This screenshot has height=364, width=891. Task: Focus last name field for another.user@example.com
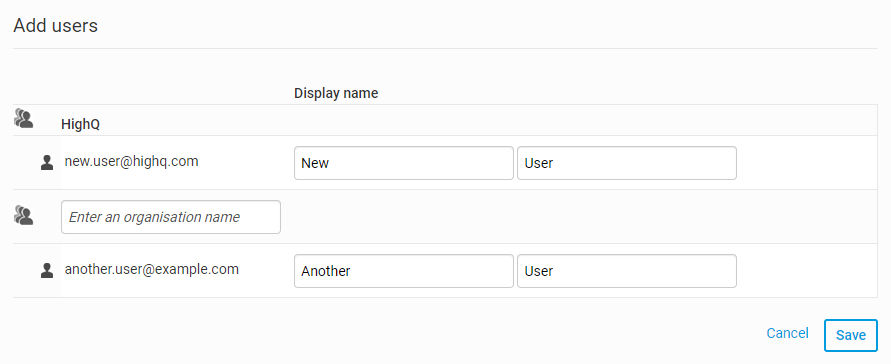click(627, 271)
